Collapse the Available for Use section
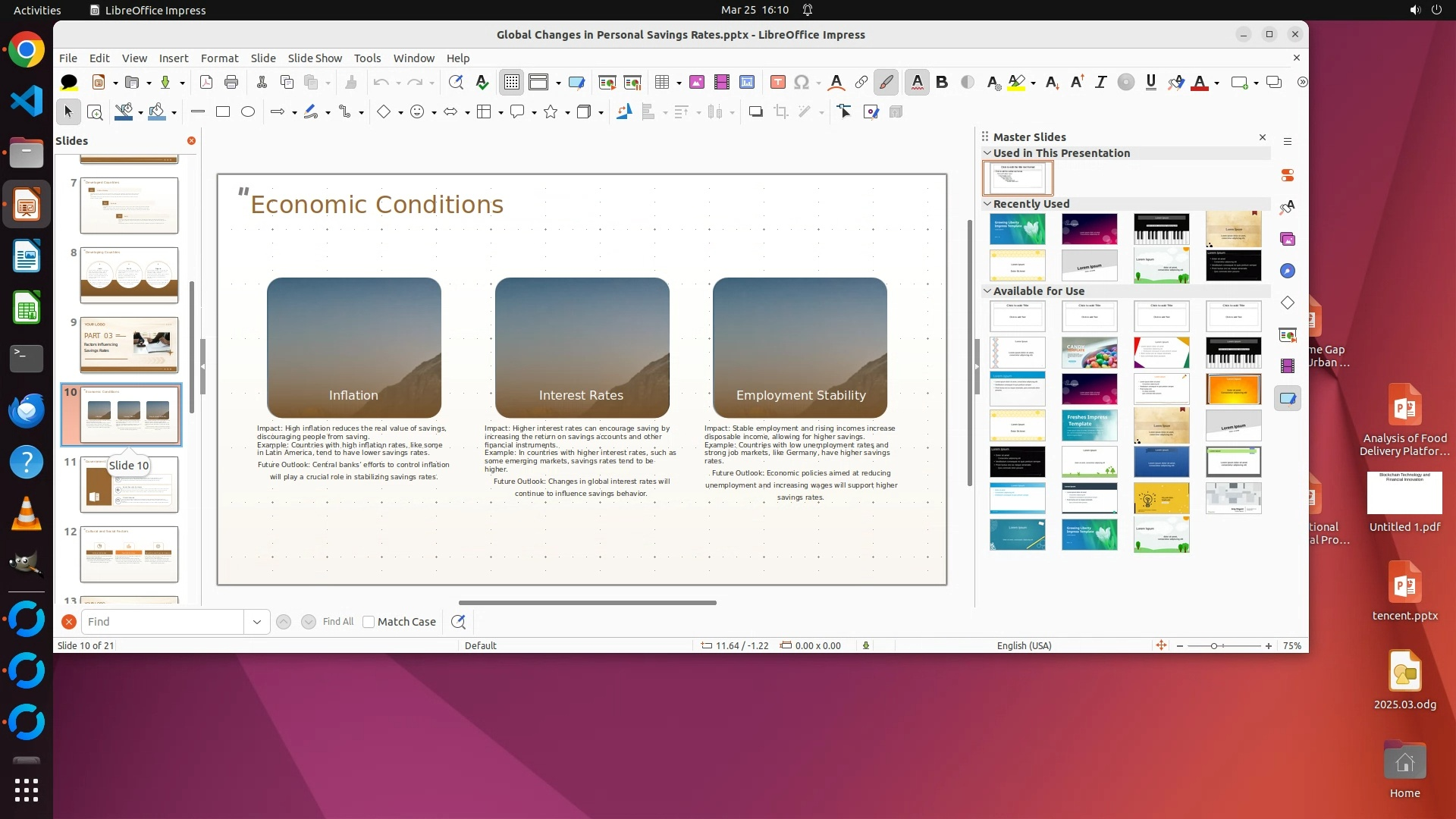 (987, 290)
